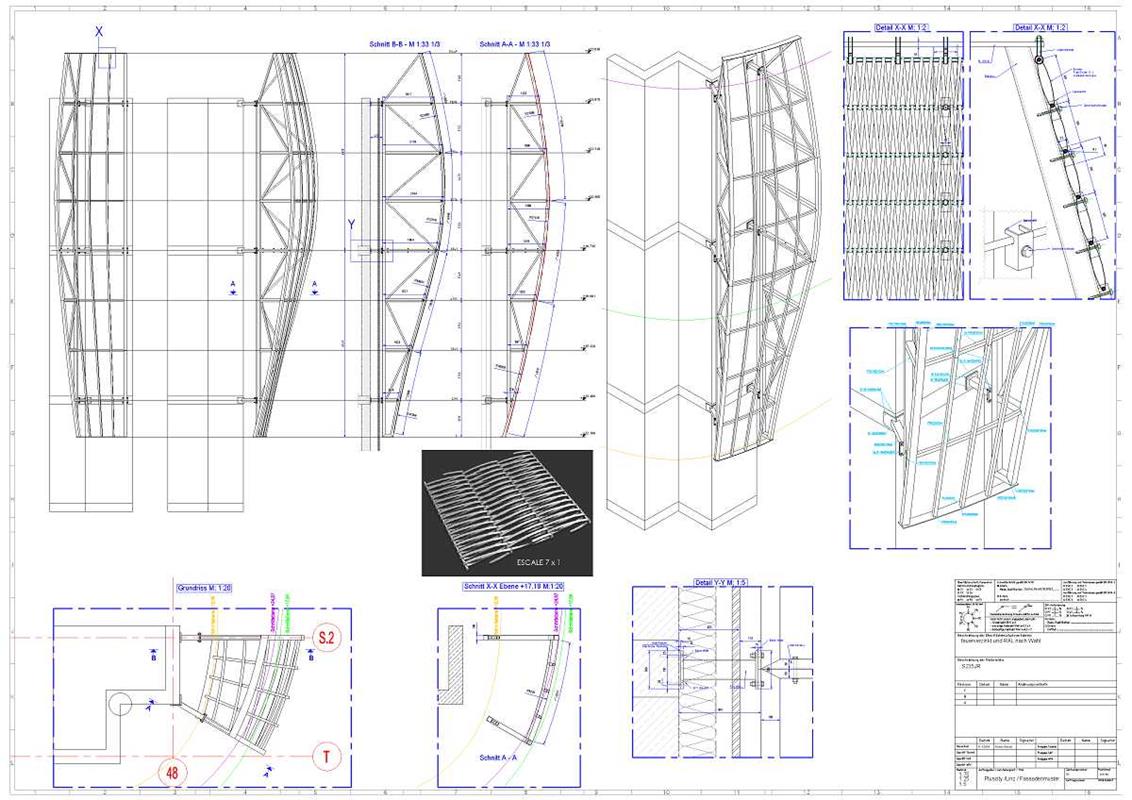1132x800 pixels.
Task: Click the "Schnitt X-X Ebene +17.19" title
Action: pyautogui.click(x=513, y=587)
